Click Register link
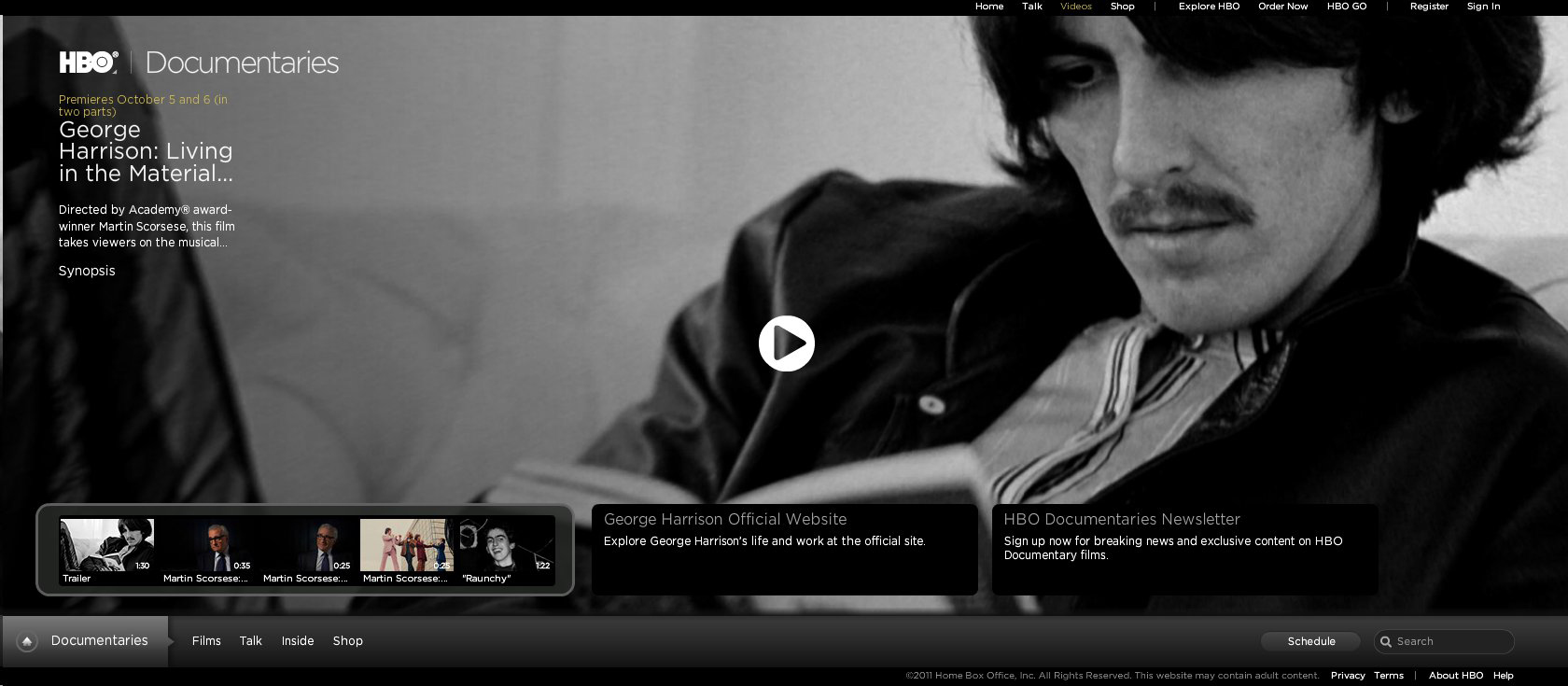The image size is (1568, 686). 1429,7
